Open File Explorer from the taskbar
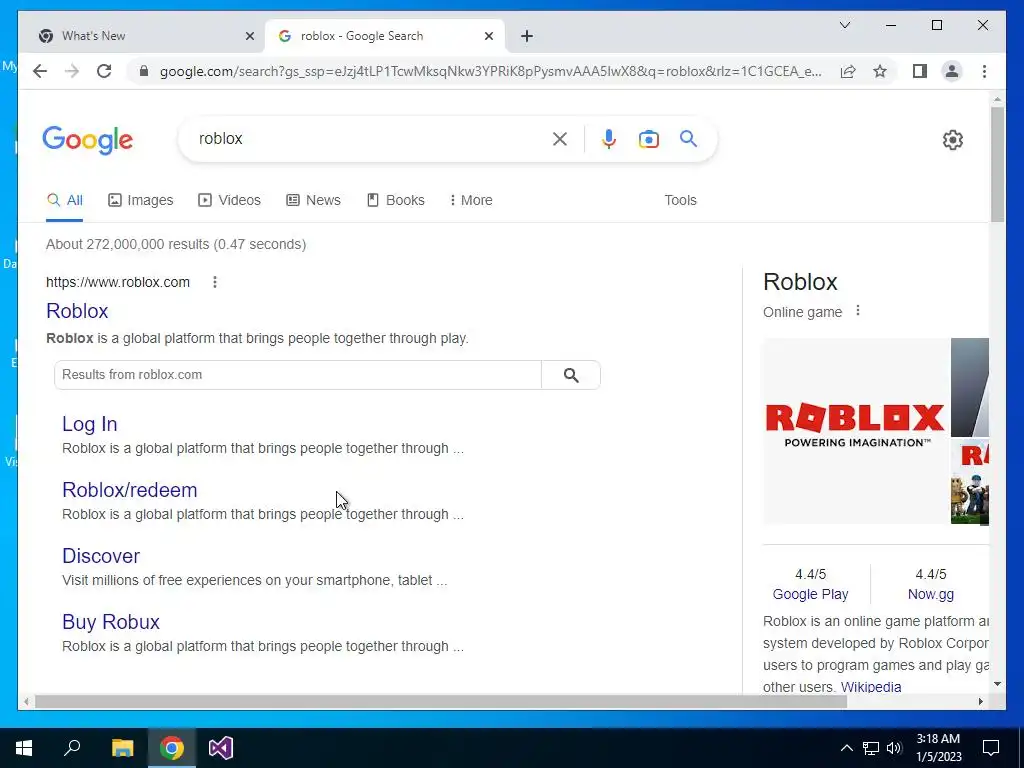Screen dimensions: 1024x768 (122, 748)
